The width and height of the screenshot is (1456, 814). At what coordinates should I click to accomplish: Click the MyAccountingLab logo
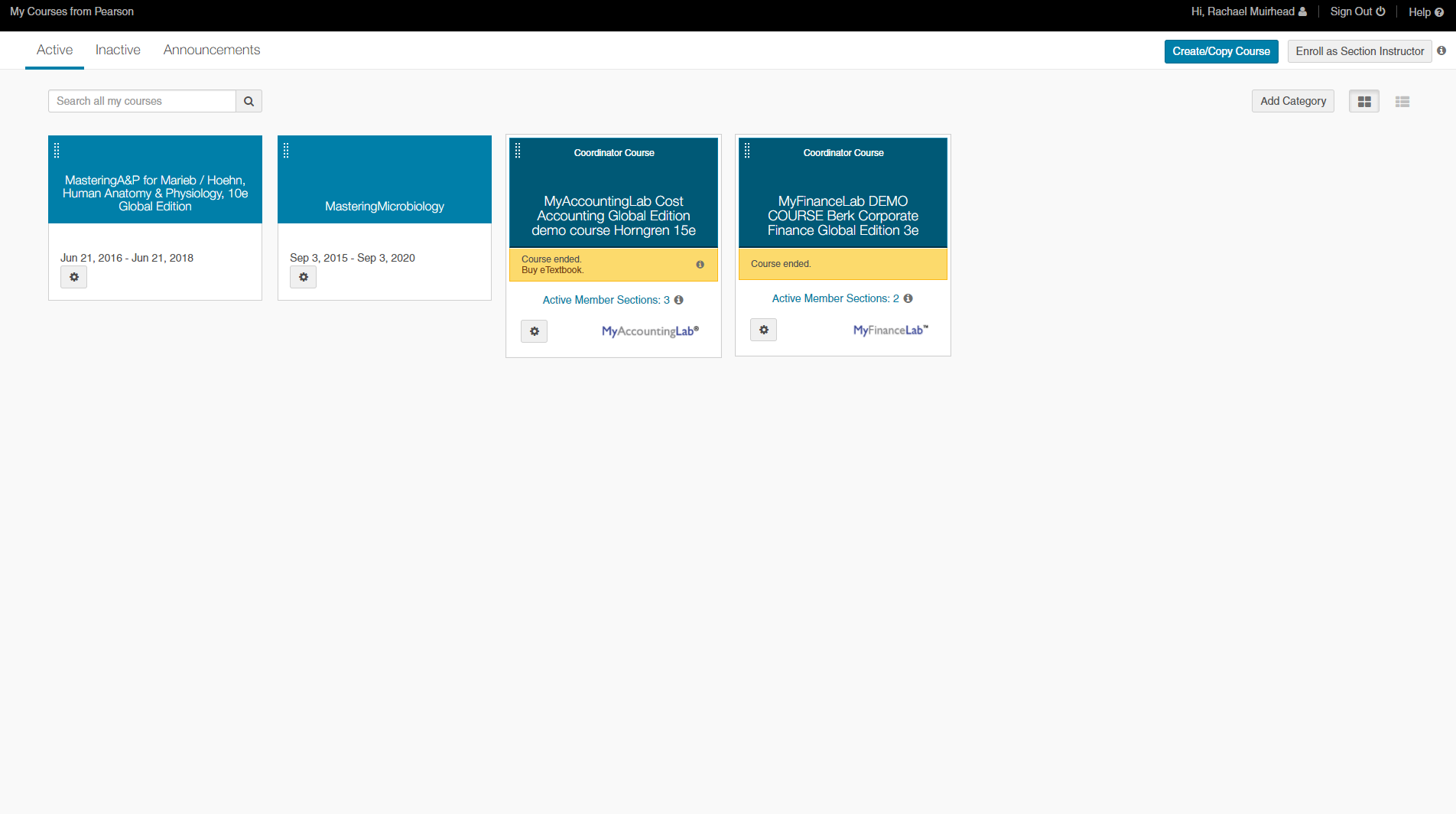[650, 331]
